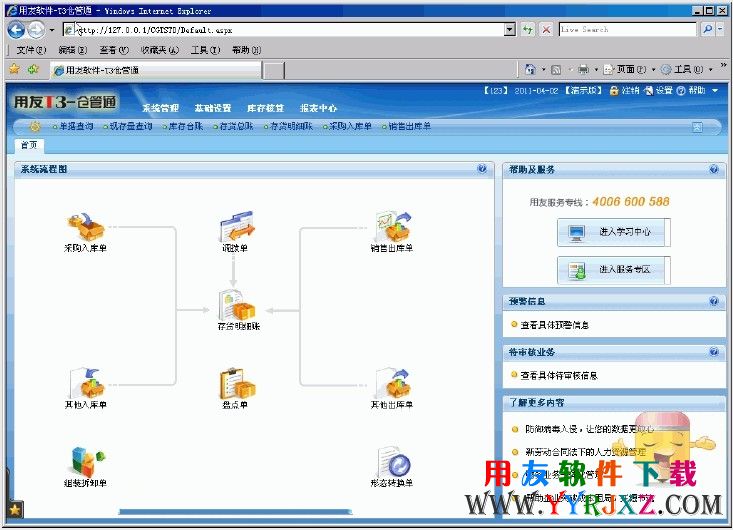This screenshot has height=530, width=733.
Task: Open the 查看(V) menu
Action: (114, 50)
